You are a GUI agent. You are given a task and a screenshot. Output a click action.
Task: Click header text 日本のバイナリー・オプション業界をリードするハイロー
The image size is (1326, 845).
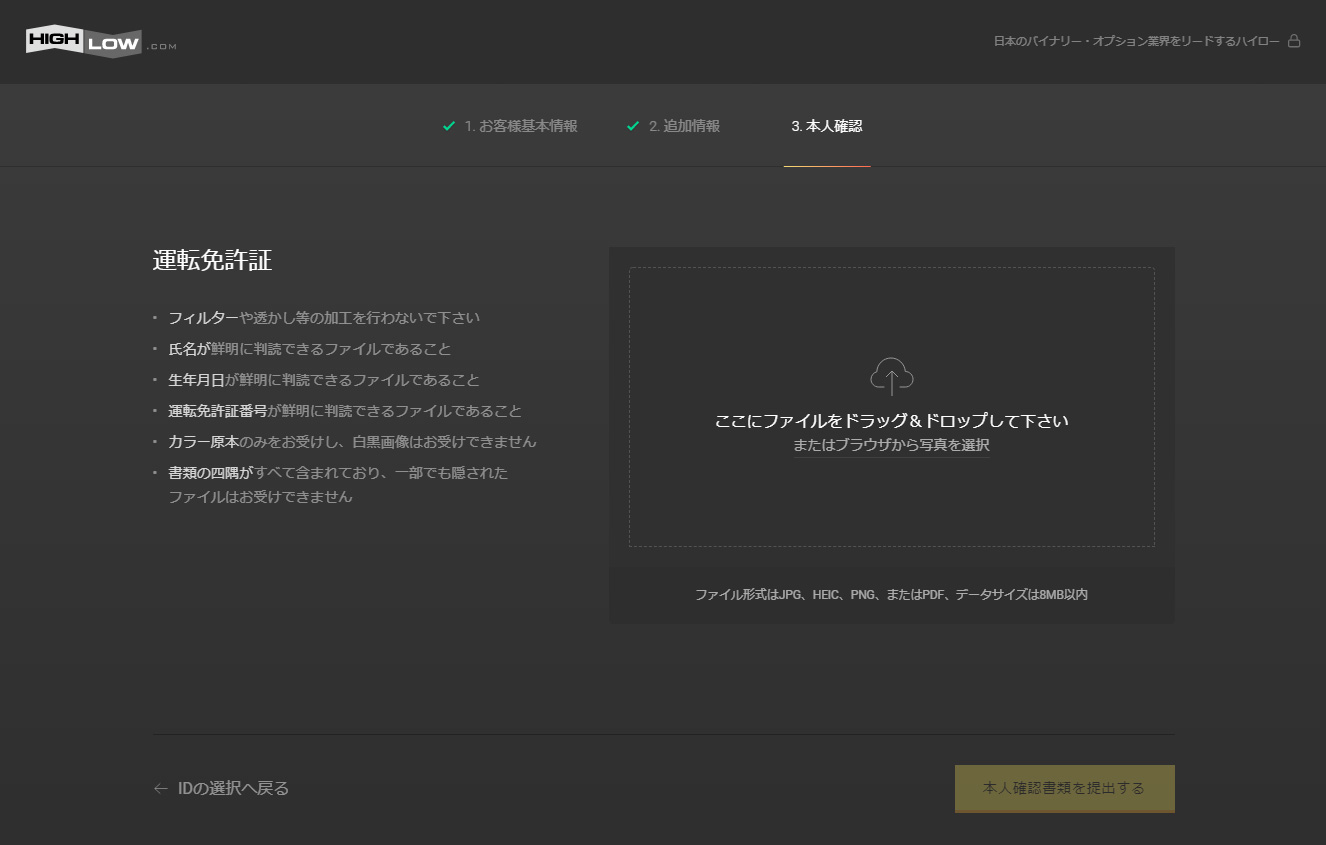tap(1136, 41)
